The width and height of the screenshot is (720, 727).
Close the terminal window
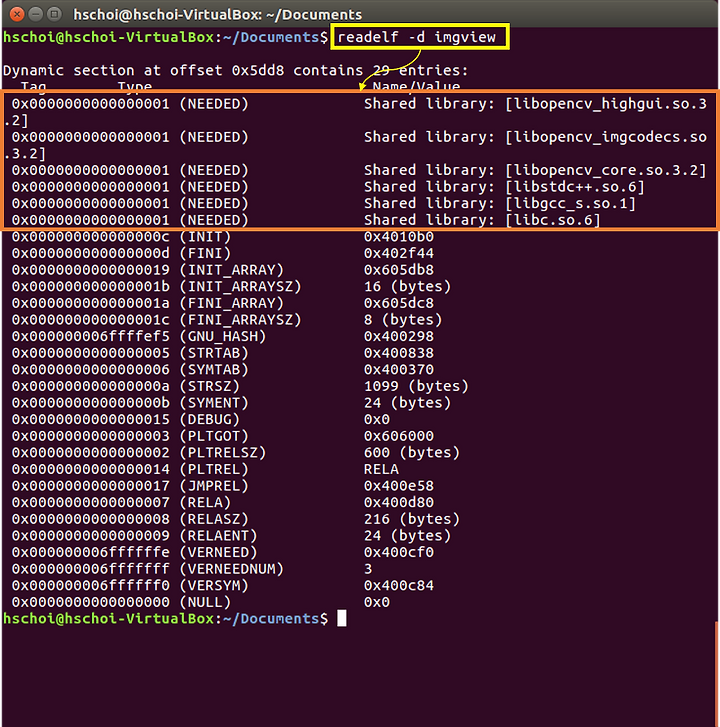(17, 14)
